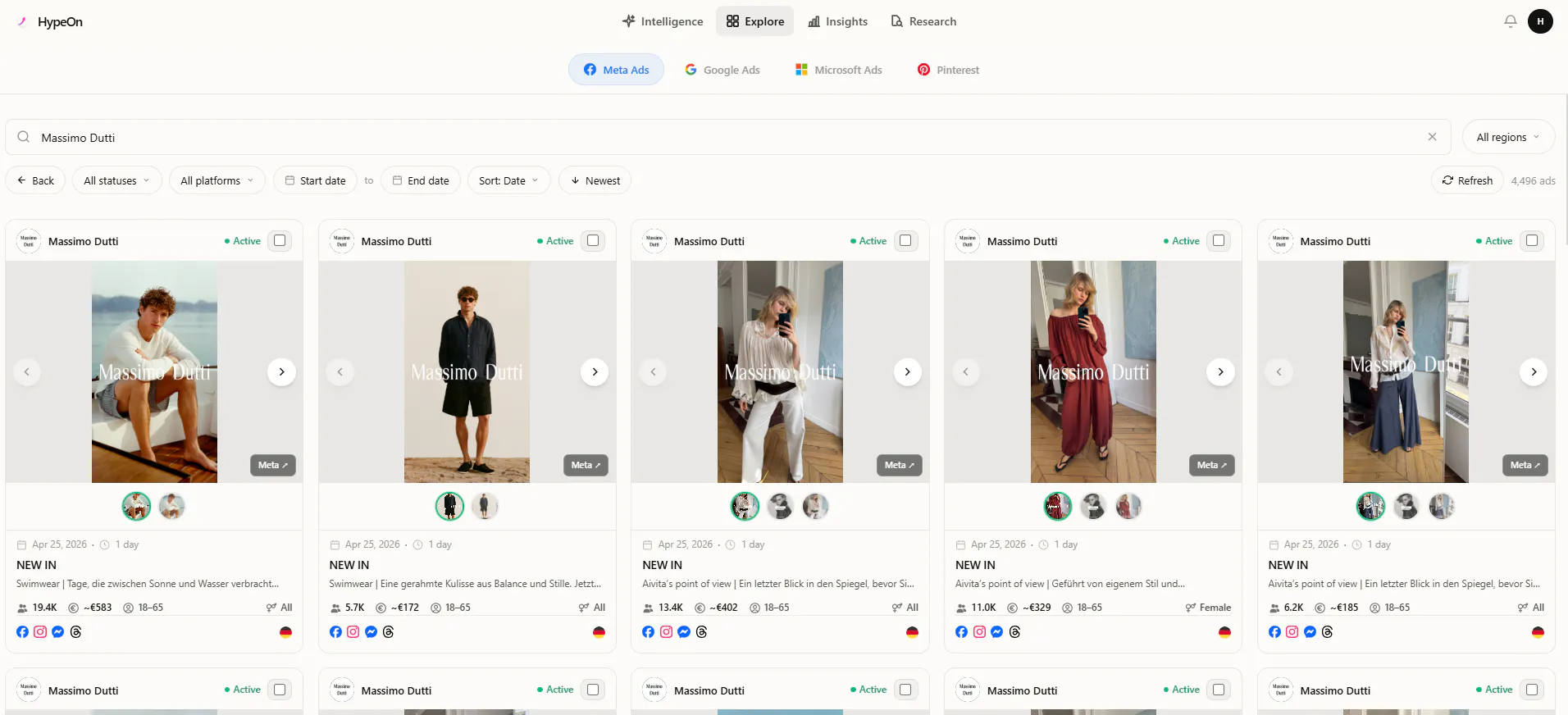Click the Instagram icon on the €583 ad
This screenshot has height=715, width=1568.
[x=40, y=632]
